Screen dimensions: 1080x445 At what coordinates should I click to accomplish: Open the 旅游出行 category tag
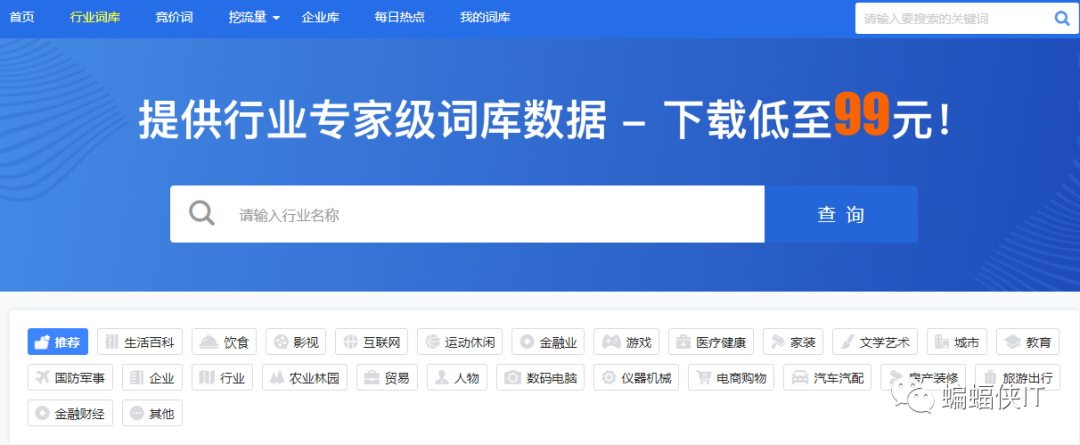(x=1017, y=377)
